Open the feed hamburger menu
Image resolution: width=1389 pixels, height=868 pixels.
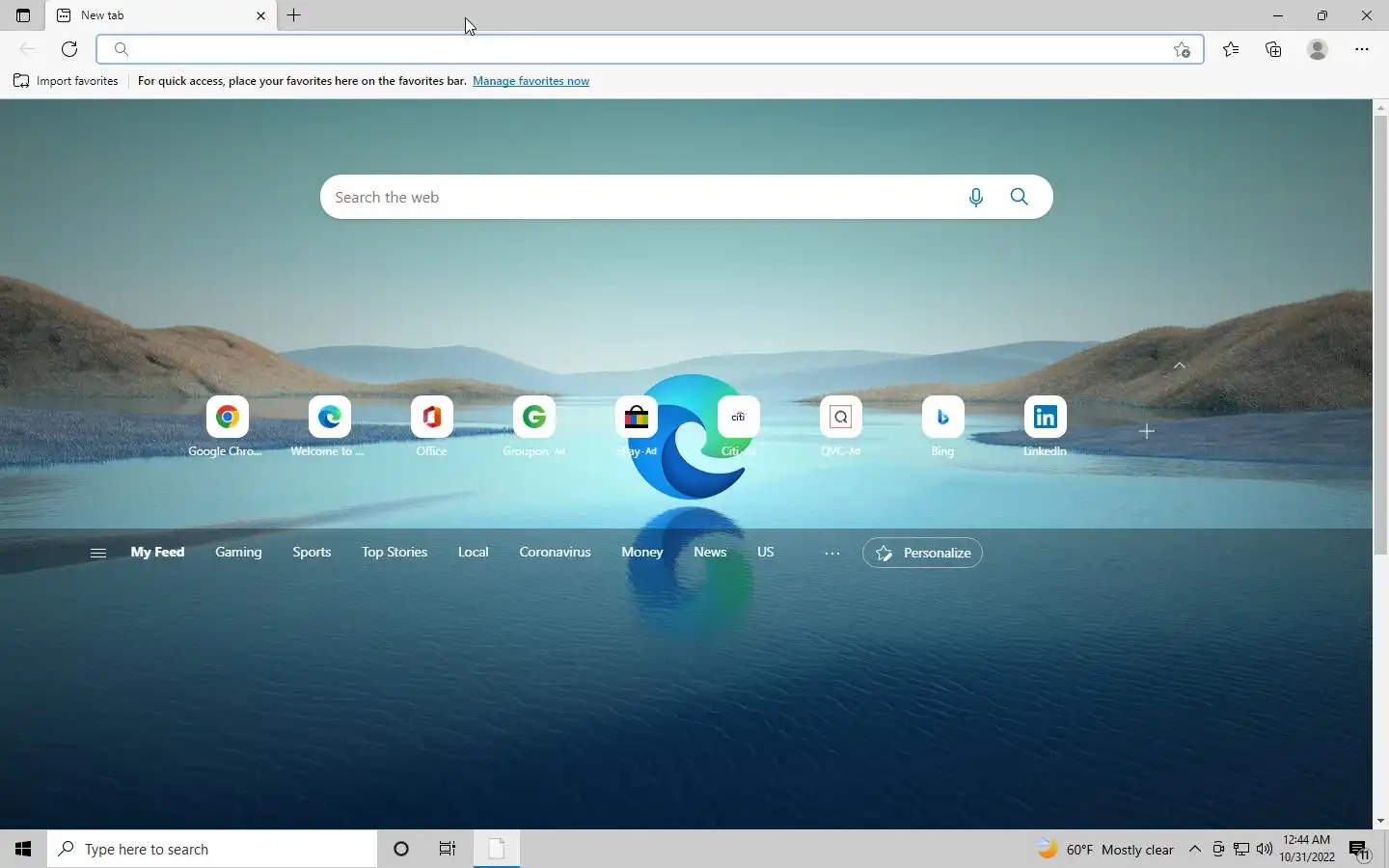97,553
